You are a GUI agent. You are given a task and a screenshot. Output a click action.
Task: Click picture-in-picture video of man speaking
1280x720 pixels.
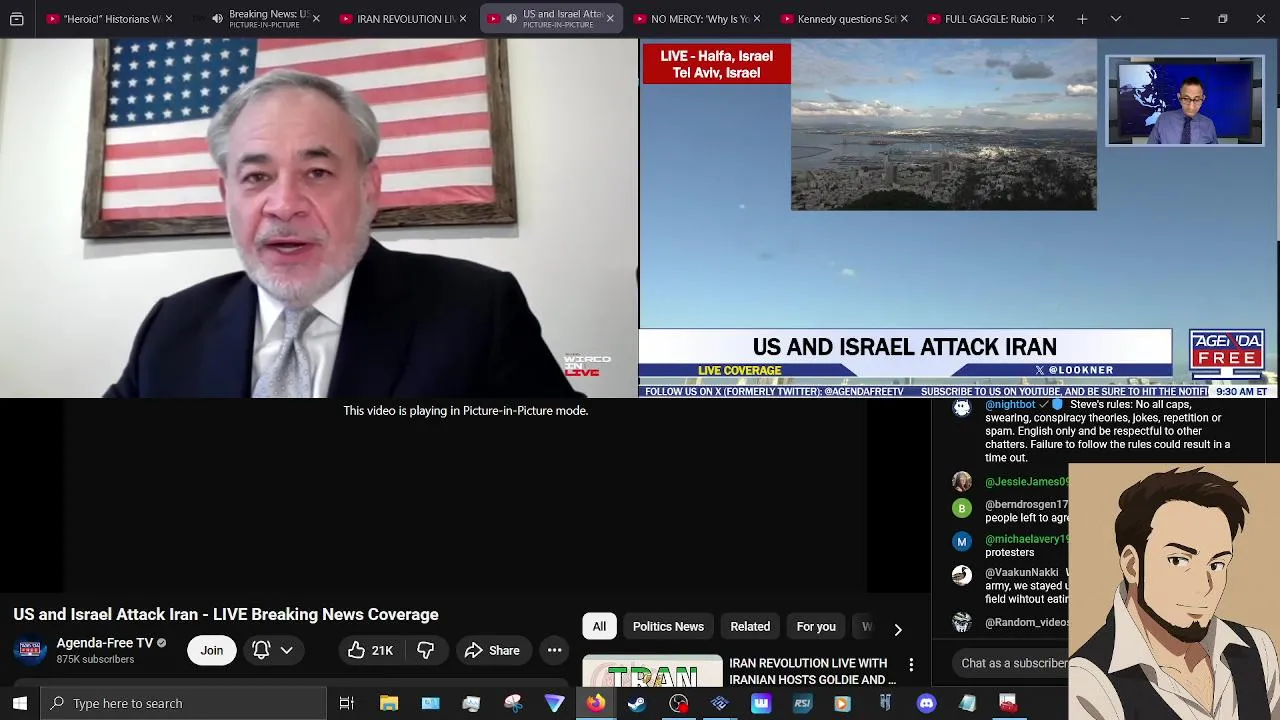[x=319, y=218]
